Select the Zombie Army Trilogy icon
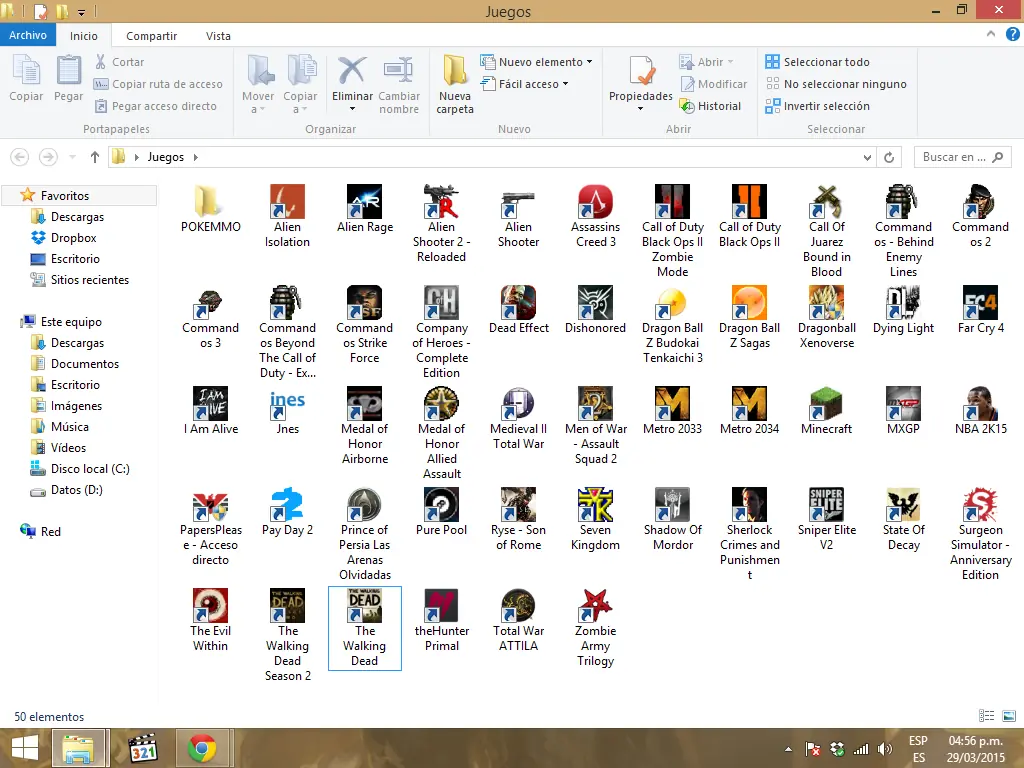Screen dimensions: 1024x768 [596, 628]
